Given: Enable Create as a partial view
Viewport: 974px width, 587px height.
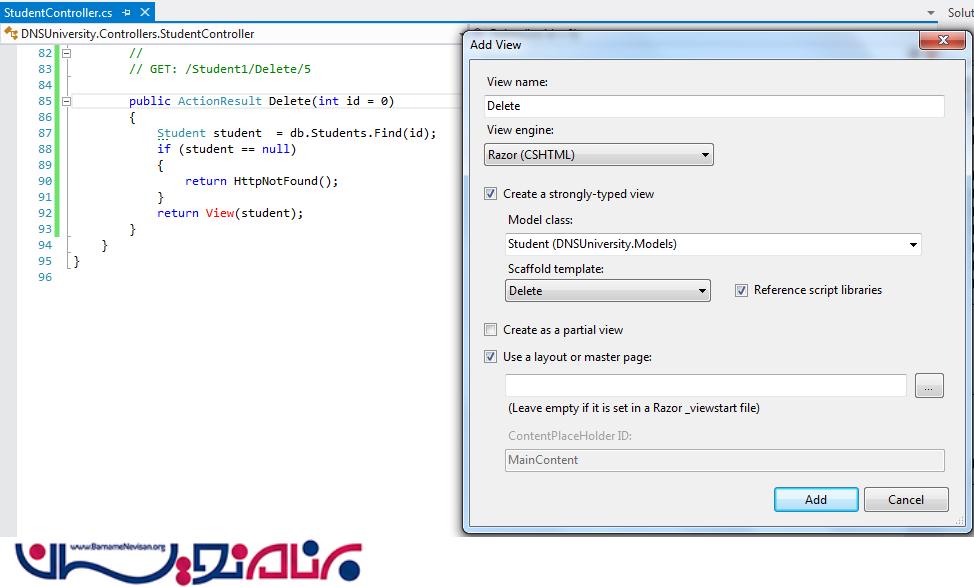Looking at the screenshot, I should coord(491,329).
